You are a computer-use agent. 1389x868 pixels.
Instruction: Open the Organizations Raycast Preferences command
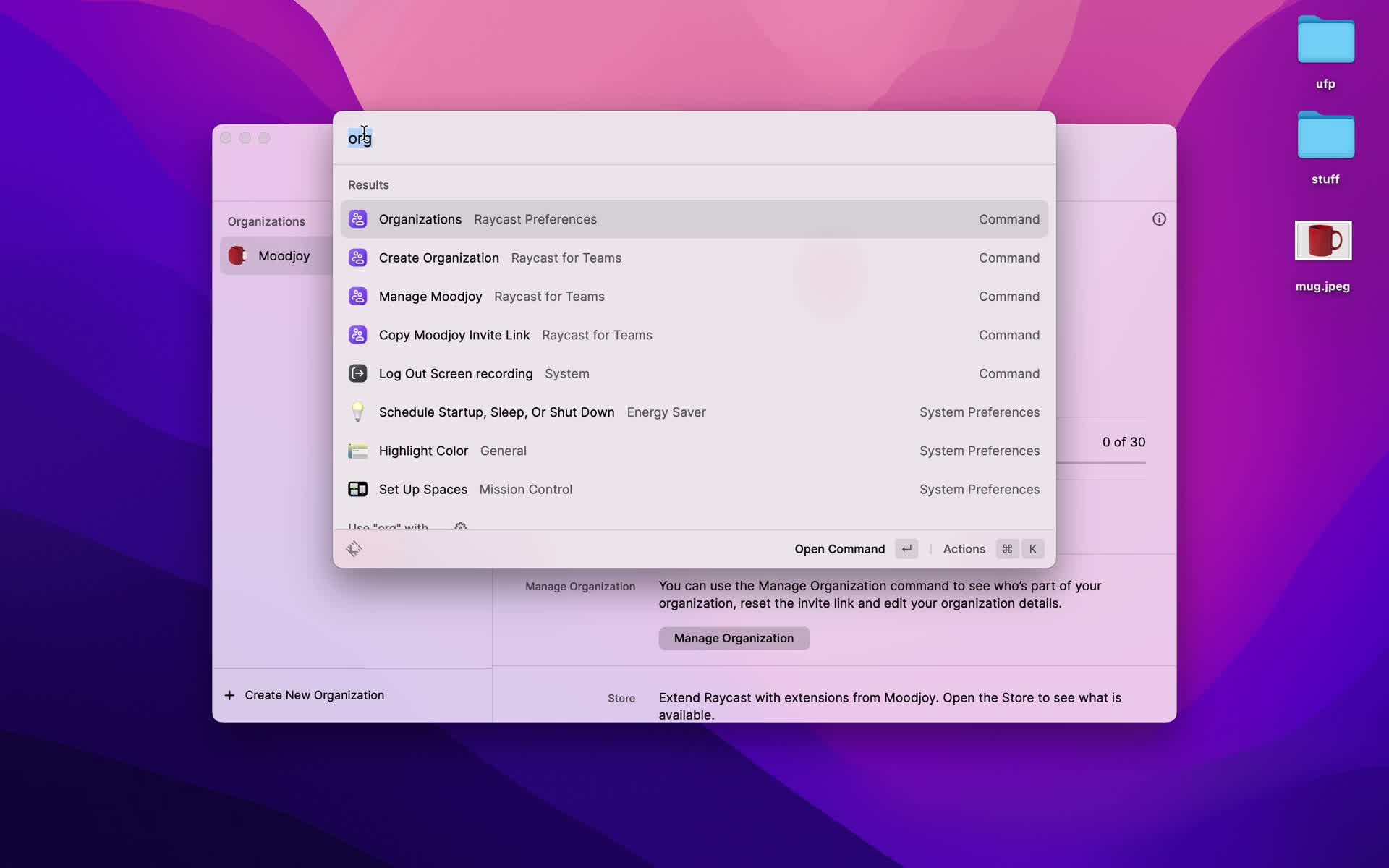coord(694,219)
